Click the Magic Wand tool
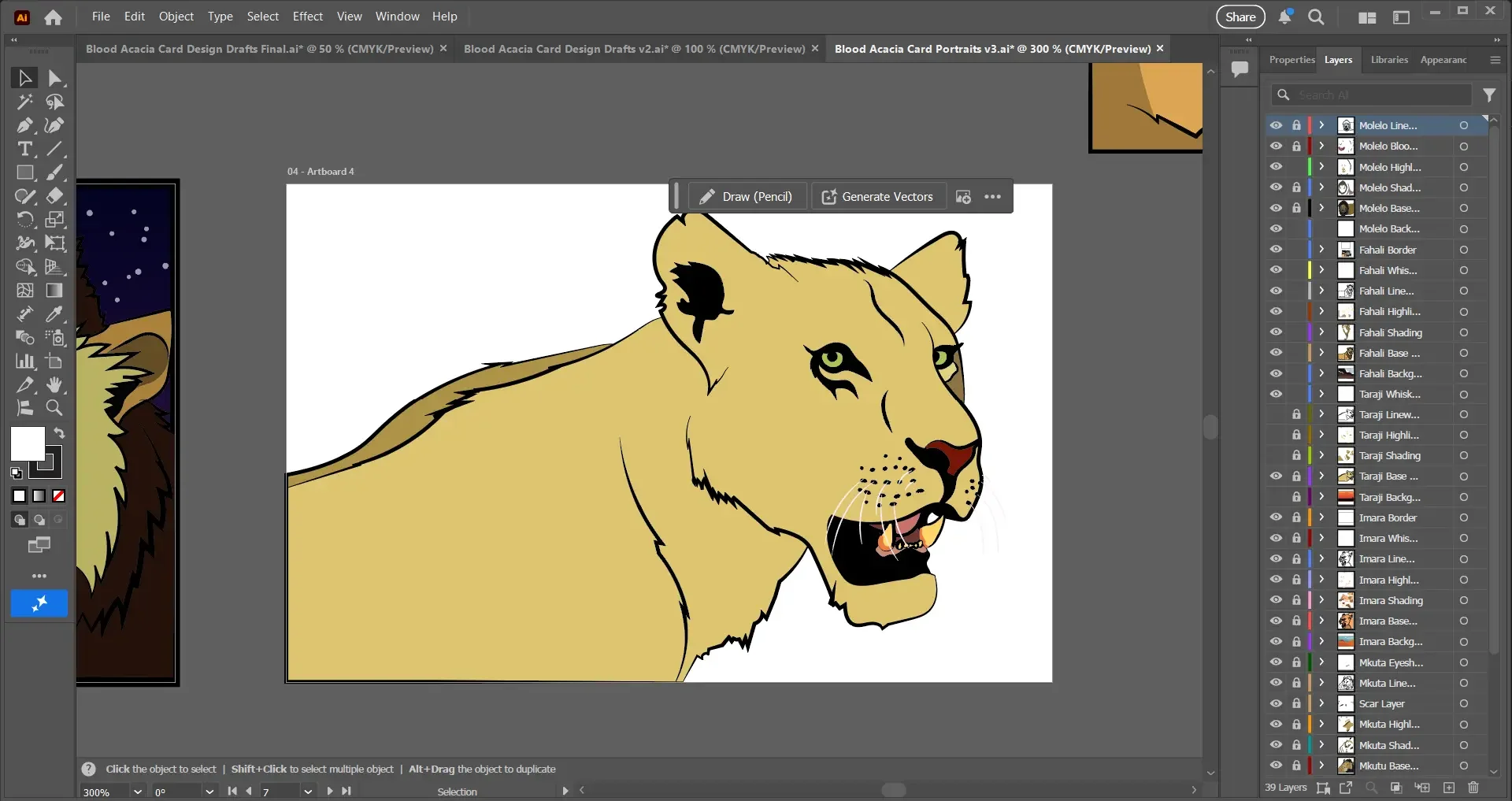Viewport: 1512px width, 801px height. click(x=24, y=102)
